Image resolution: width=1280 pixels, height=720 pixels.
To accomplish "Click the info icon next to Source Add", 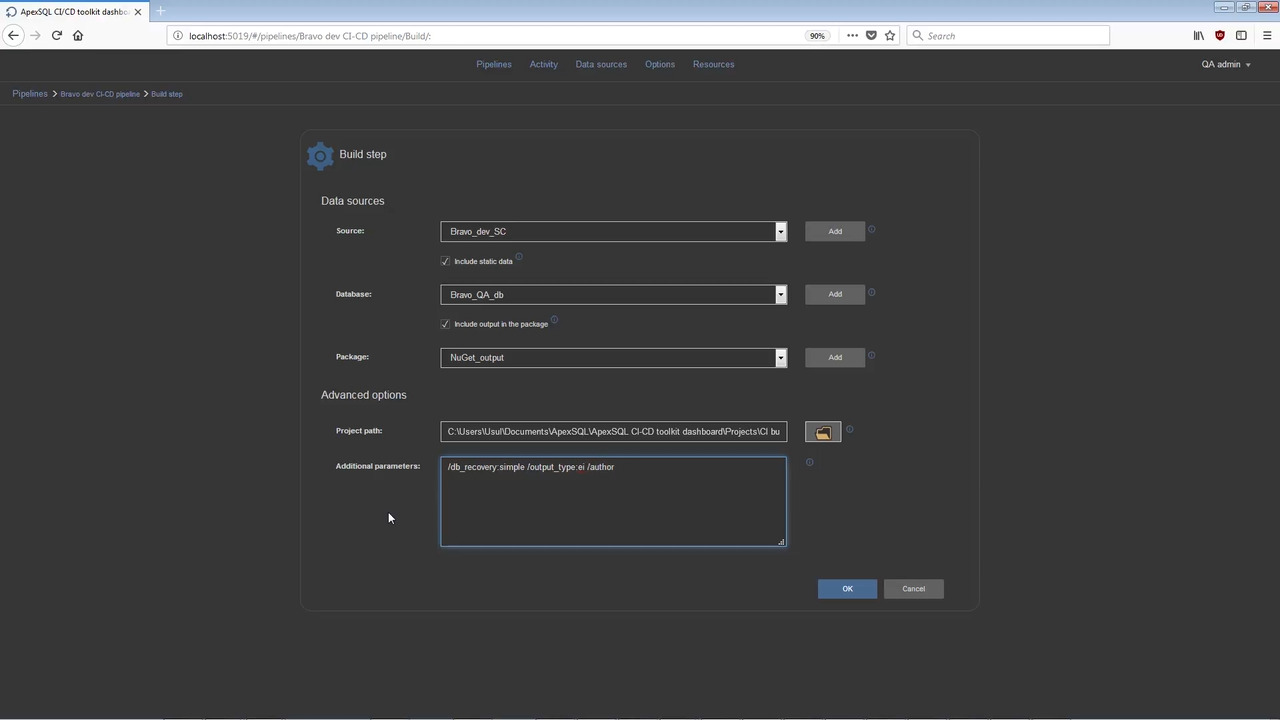I will click(871, 230).
